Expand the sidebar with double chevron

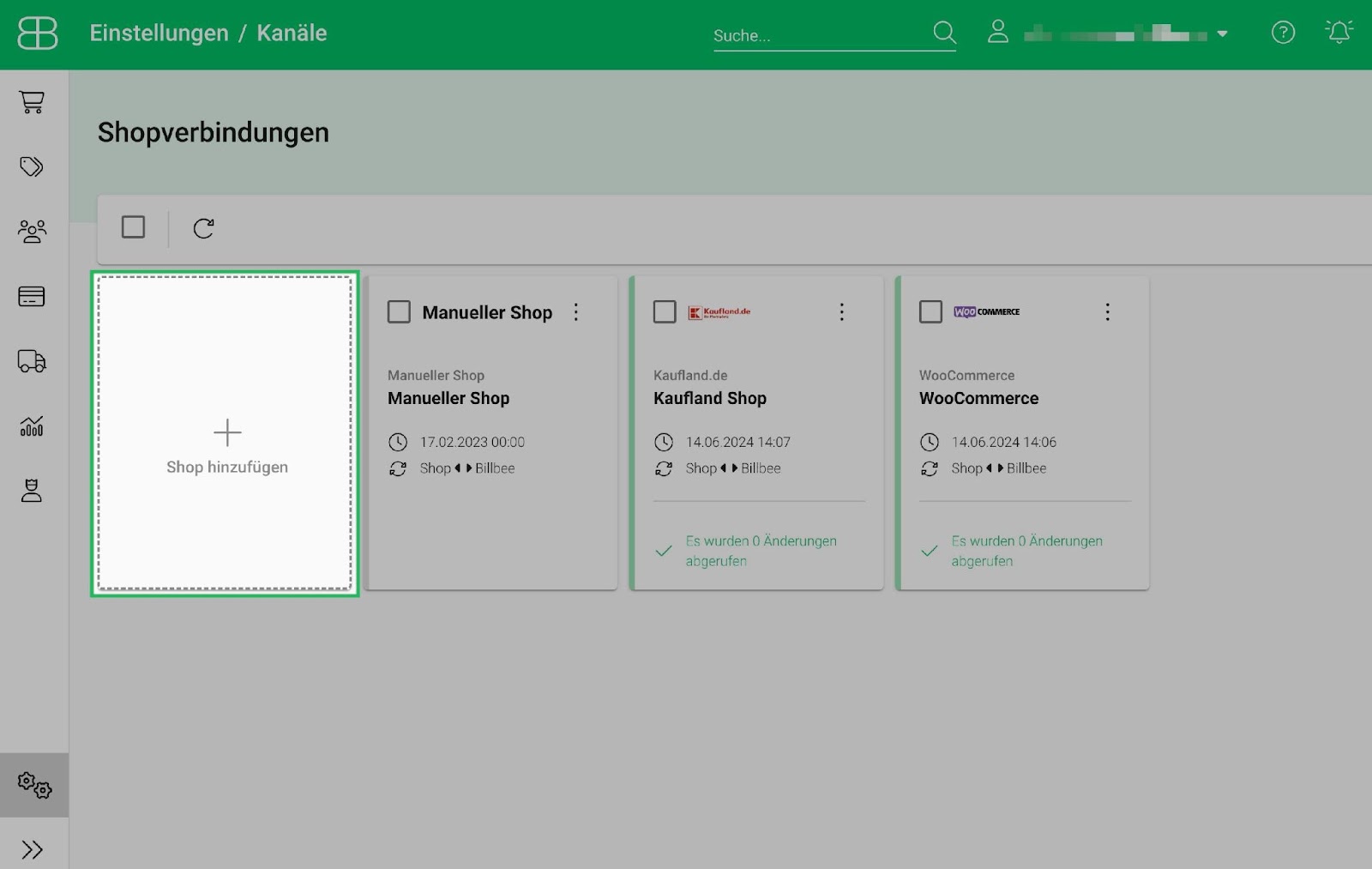[x=33, y=849]
